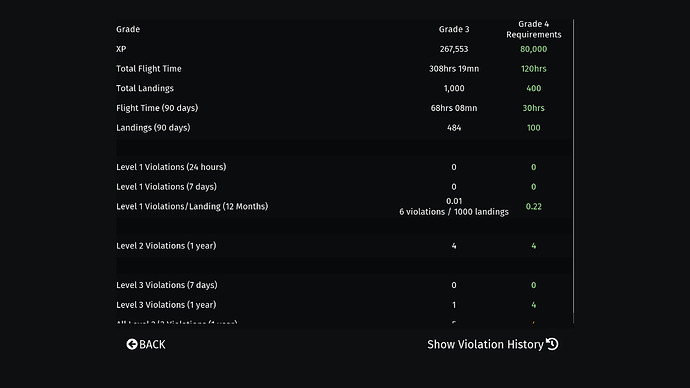
Task: Click Level 1 Violations/Landing (12 Months) row
Action: pyautogui.click(x=344, y=206)
